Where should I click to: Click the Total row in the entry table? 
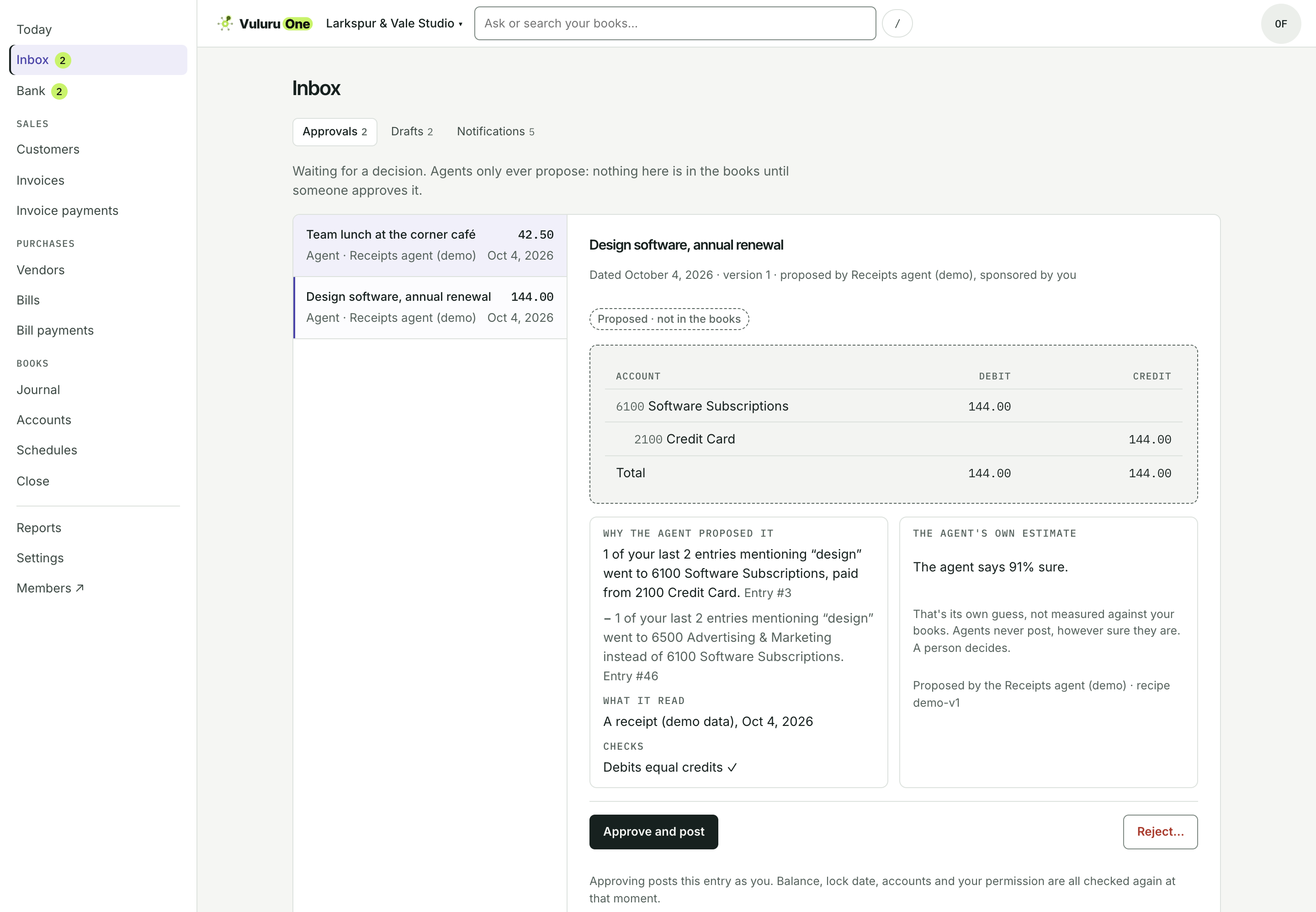[893, 473]
